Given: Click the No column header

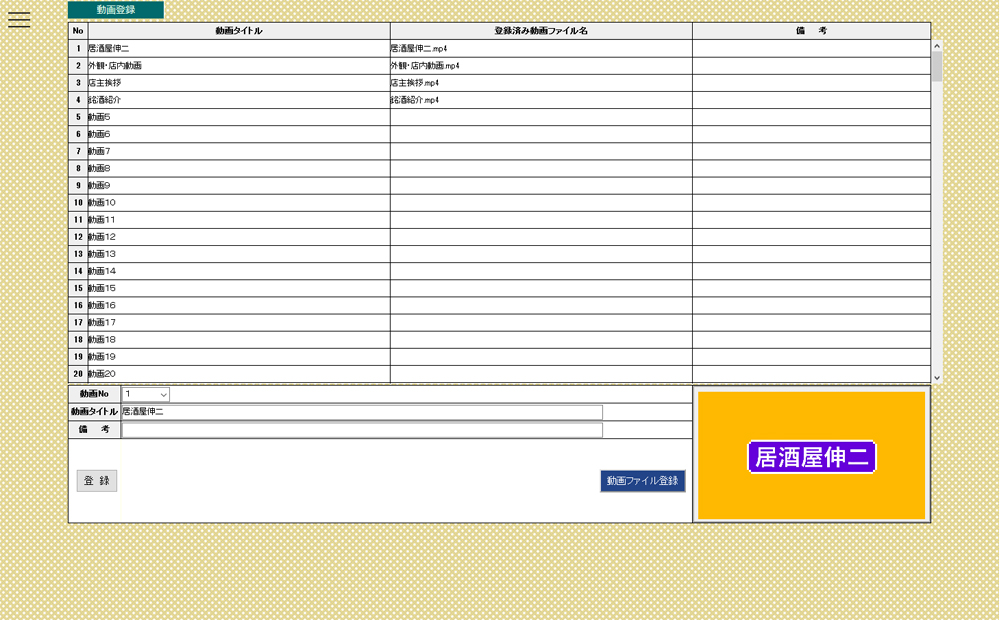Looking at the screenshot, I should [x=78, y=31].
